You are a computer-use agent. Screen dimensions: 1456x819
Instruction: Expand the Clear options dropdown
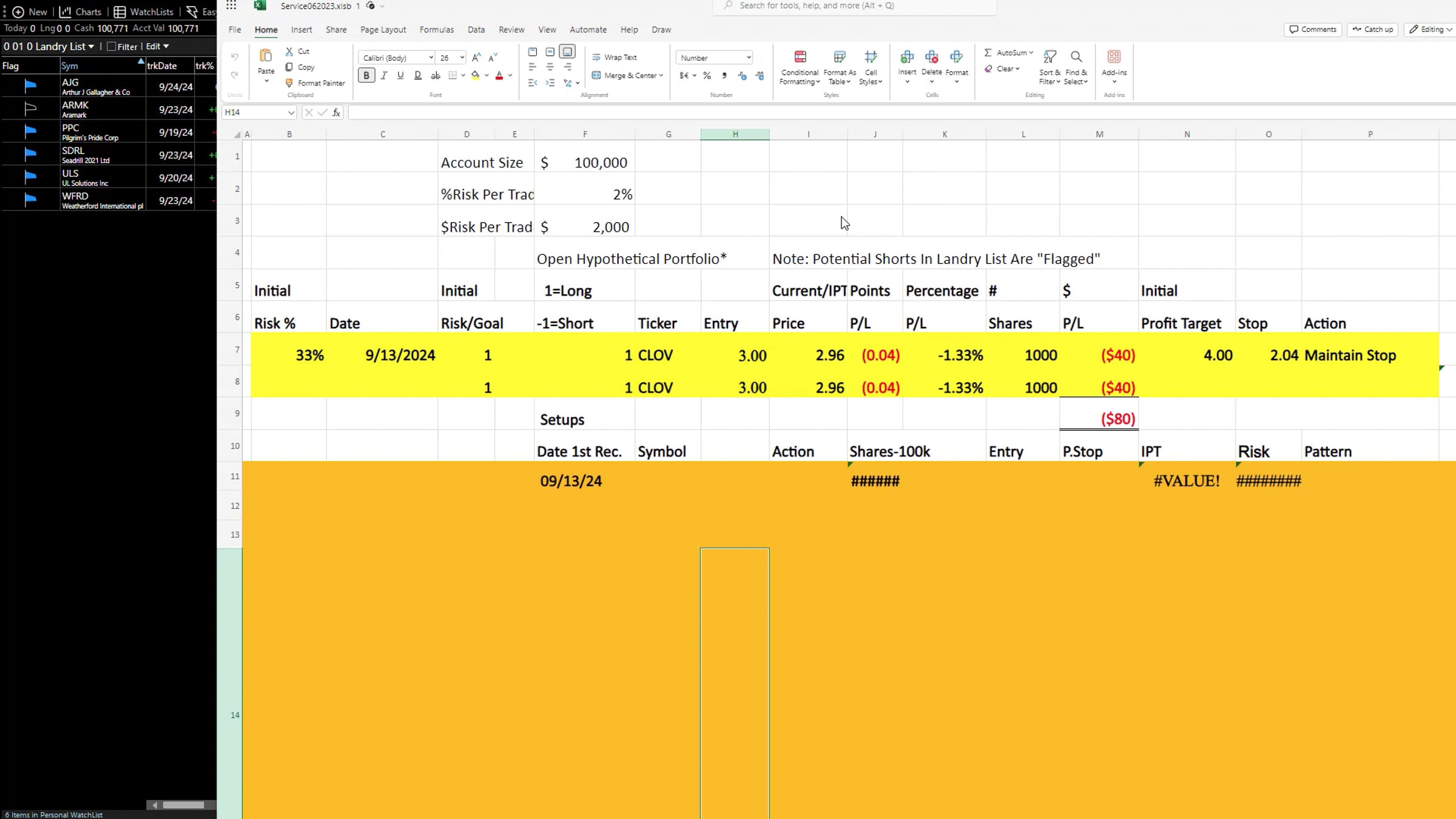(1017, 69)
